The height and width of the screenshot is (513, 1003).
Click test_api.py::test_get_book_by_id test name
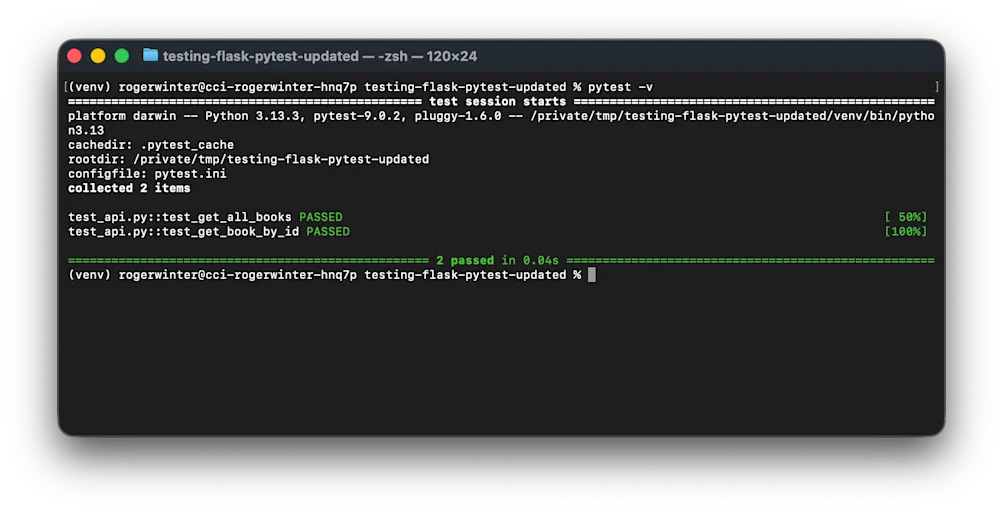coord(183,232)
